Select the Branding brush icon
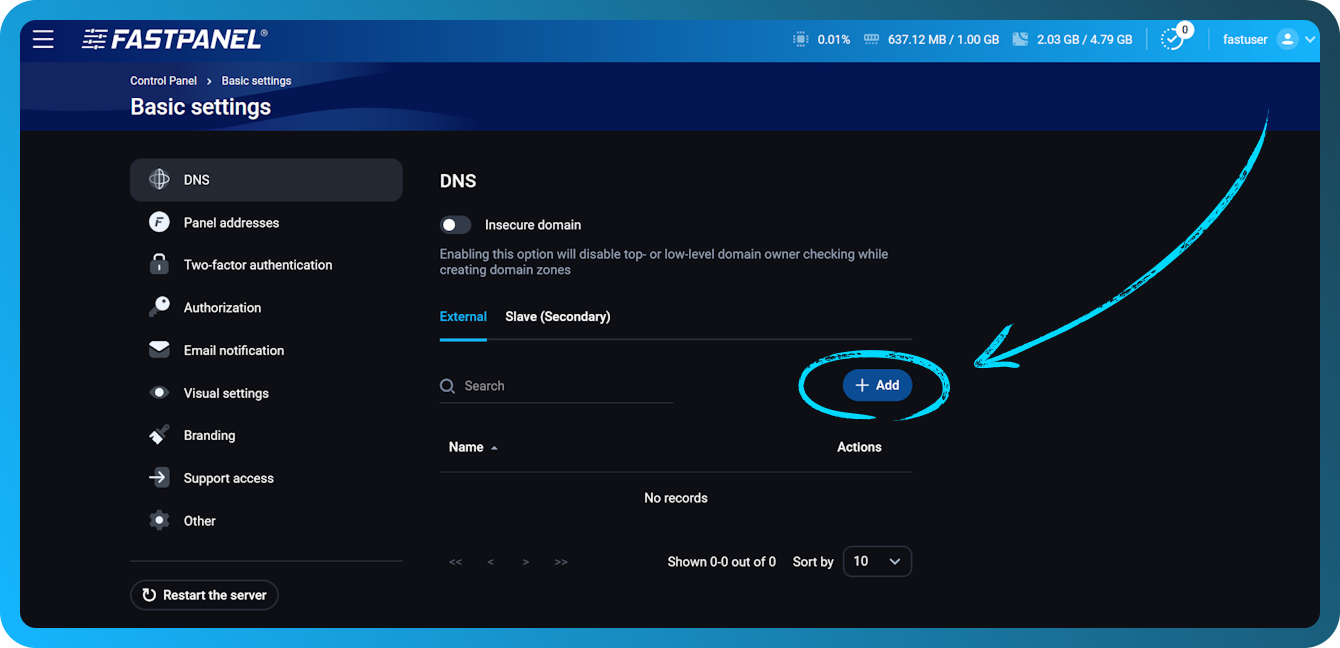1340x648 pixels. pyautogui.click(x=159, y=435)
